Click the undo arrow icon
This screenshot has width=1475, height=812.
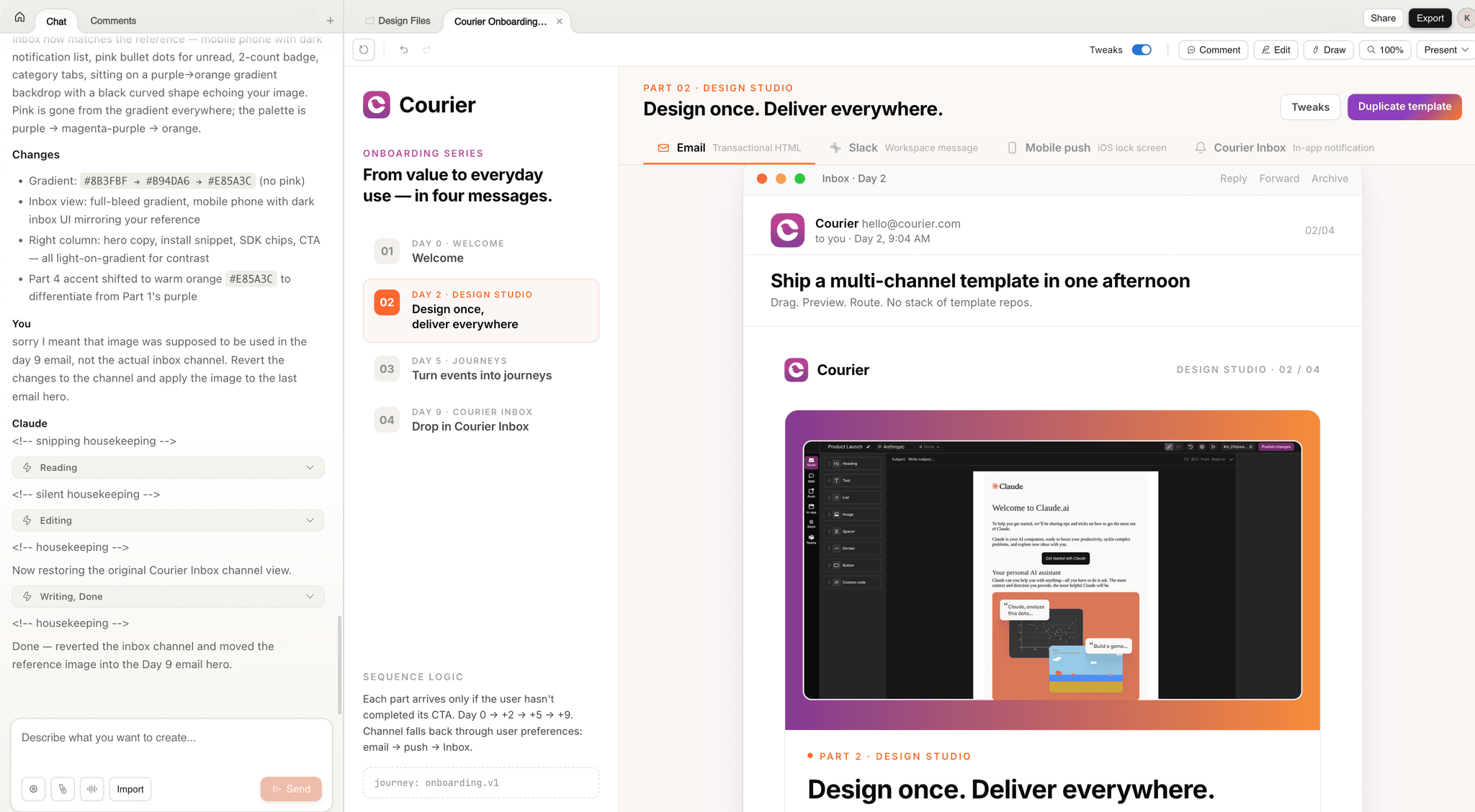tap(404, 50)
